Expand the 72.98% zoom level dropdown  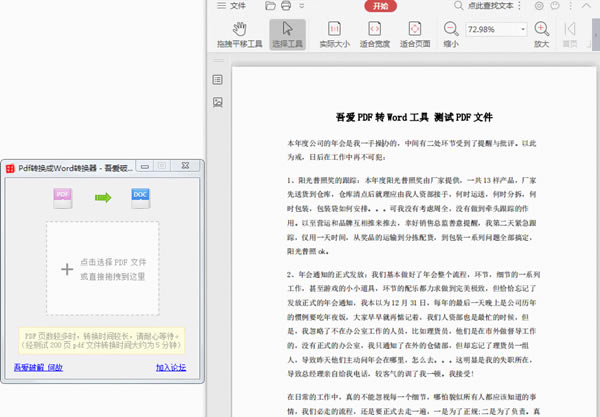[x=524, y=30]
